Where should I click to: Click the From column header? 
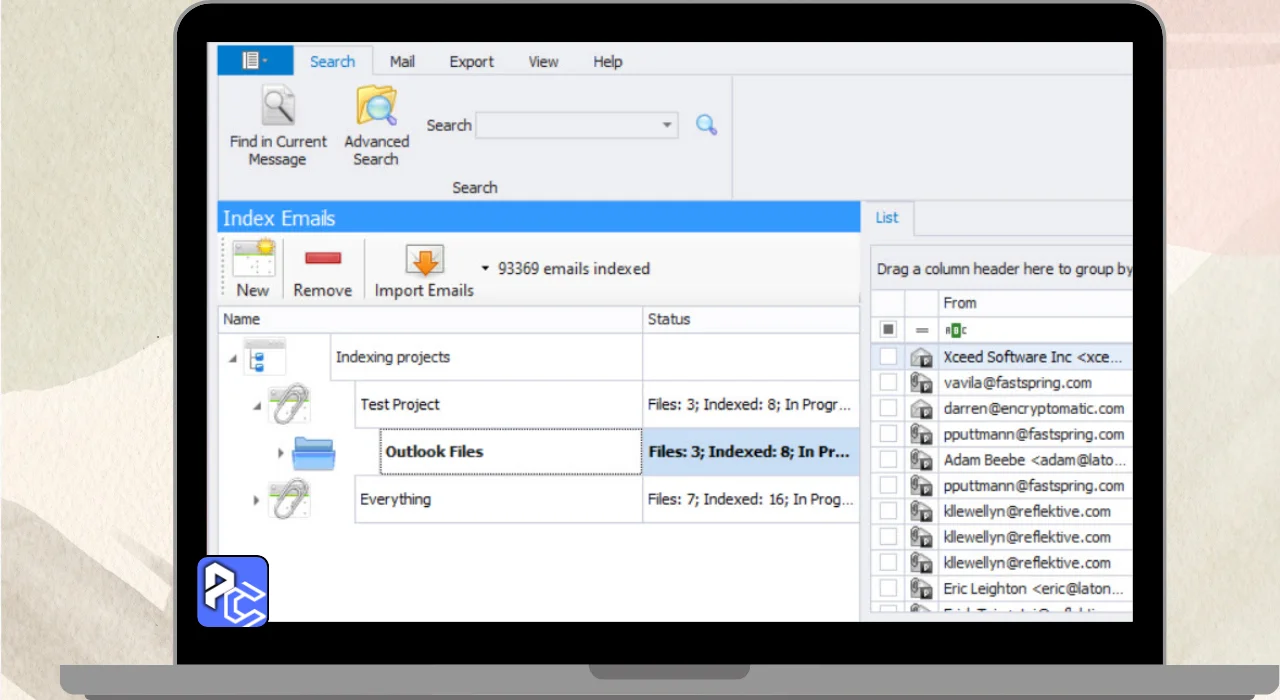(1030, 303)
